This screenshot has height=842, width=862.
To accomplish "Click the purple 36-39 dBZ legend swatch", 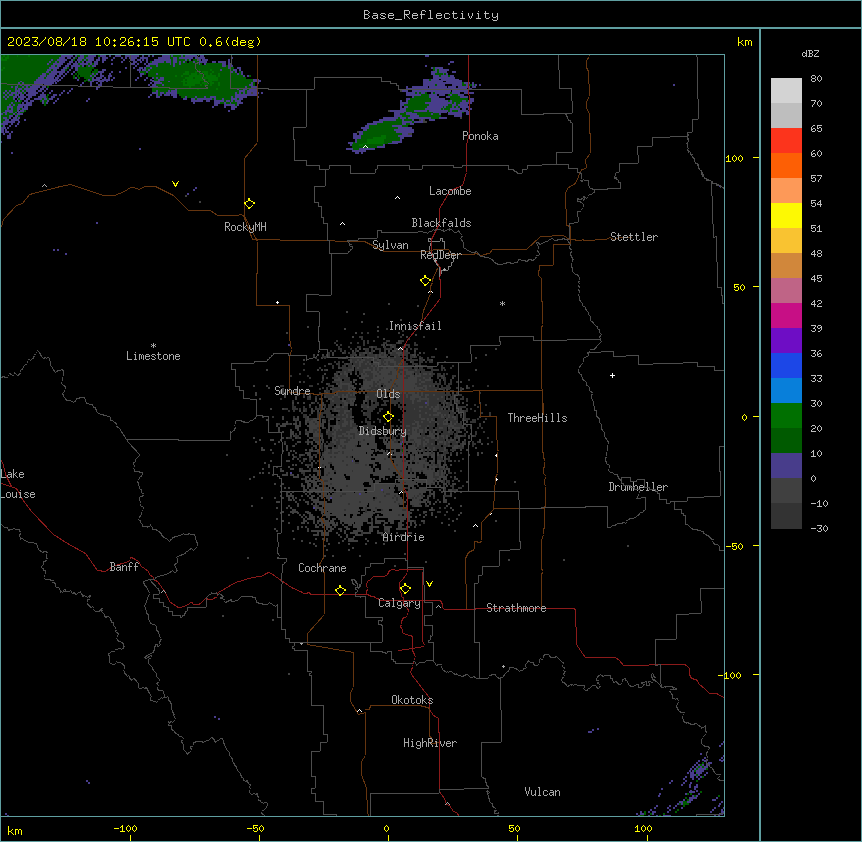I will point(786,341).
